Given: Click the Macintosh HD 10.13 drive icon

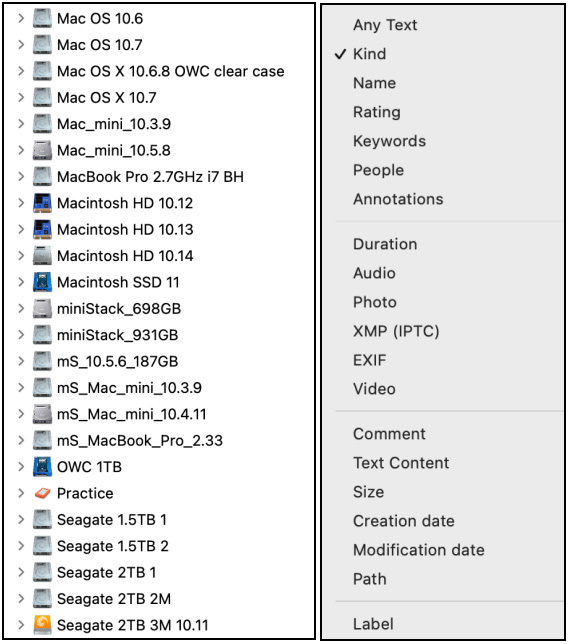Looking at the screenshot, I should point(42,230).
